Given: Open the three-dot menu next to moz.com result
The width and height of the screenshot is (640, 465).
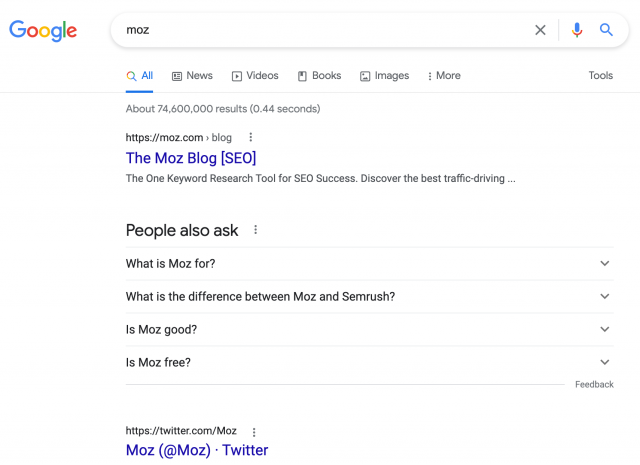Looking at the screenshot, I should click(251, 138).
